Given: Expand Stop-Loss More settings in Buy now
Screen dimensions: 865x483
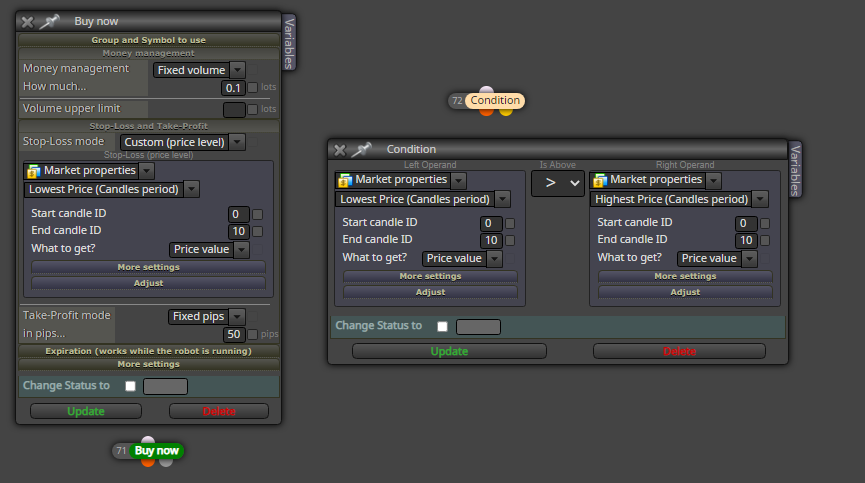Looking at the screenshot, I should pos(148,267).
